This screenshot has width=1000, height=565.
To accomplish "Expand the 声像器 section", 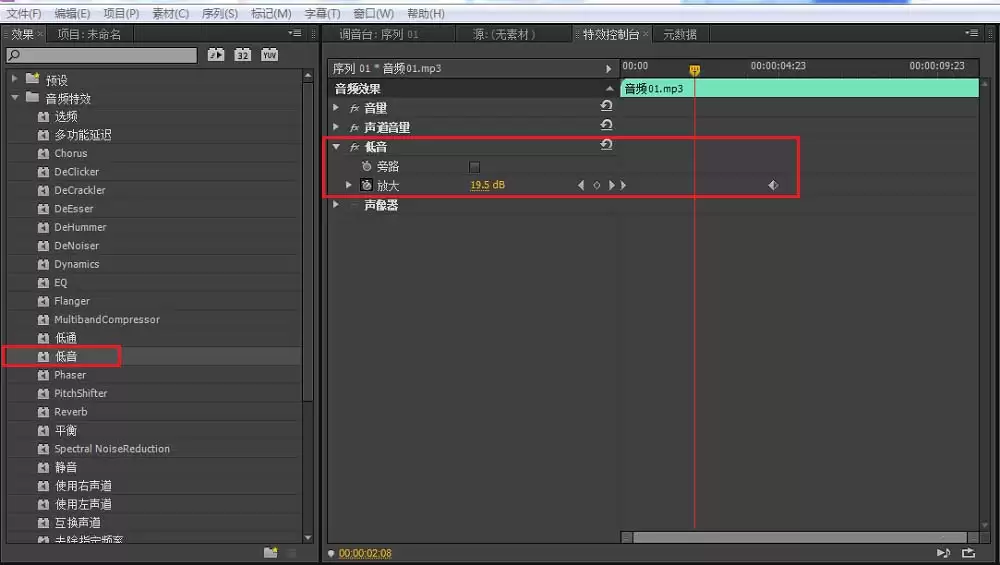I will 336,205.
